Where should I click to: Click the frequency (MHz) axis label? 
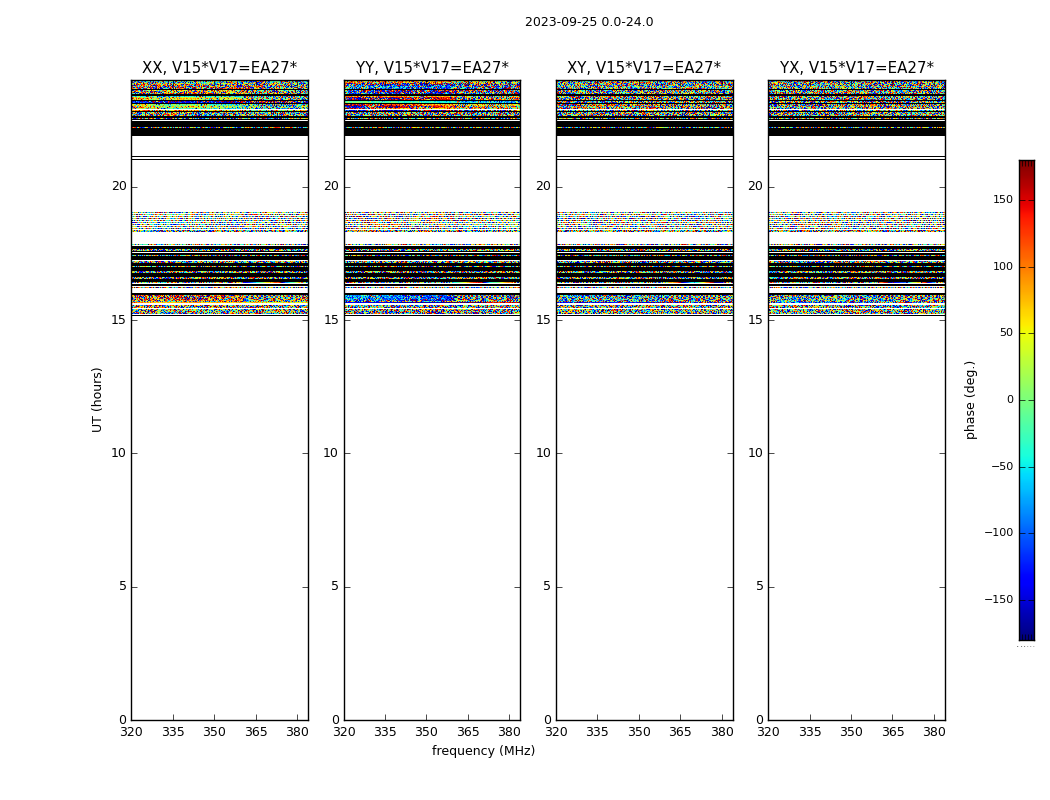pyautogui.click(x=483, y=750)
